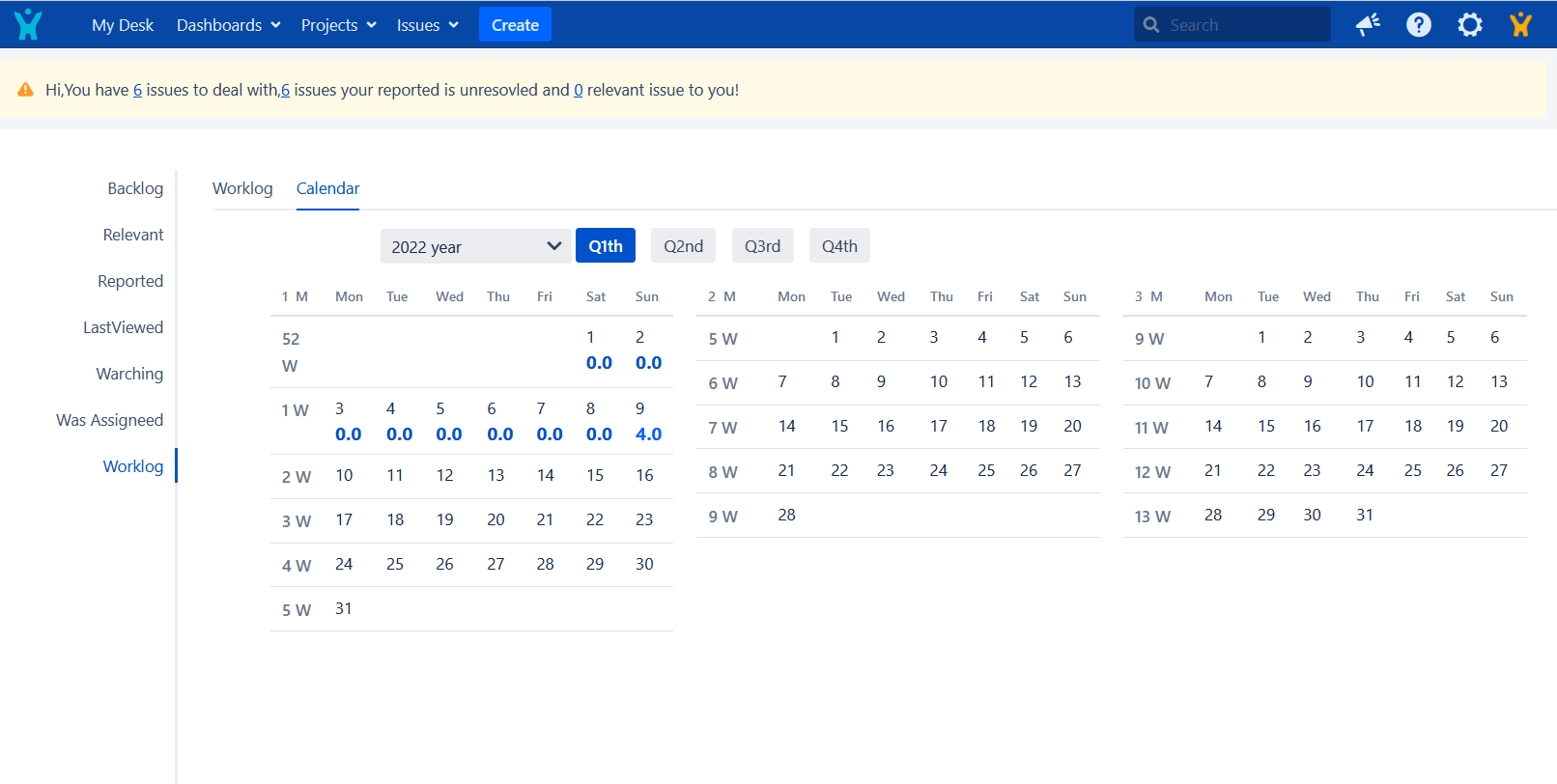Click the warning triangle icon in the banner
Image resolution: width=1557 pixels, height=784 pixels.
tap(26, 90)
